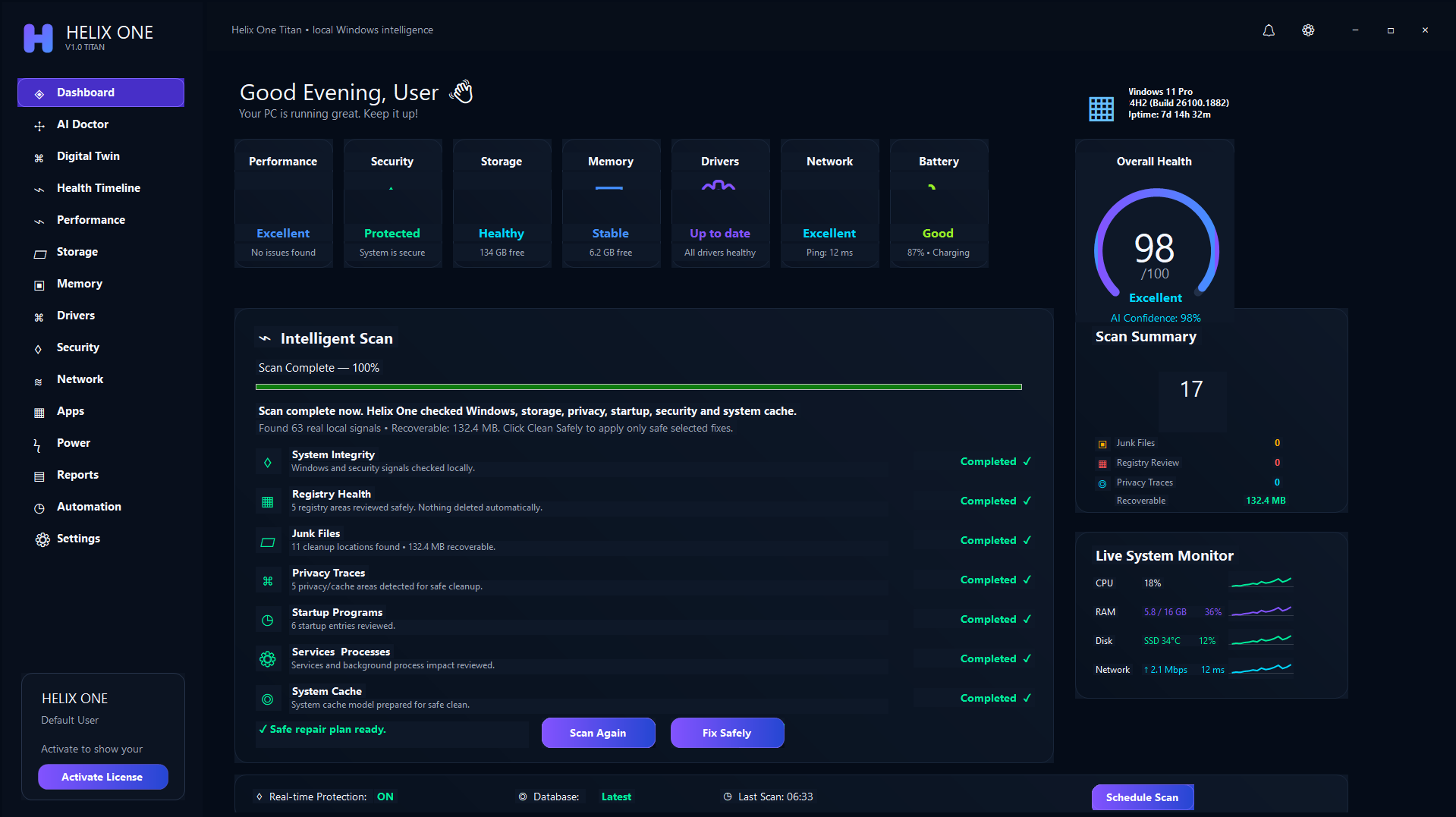
Task: Click the Dashboard sidebar icon
Action: tap(39, 93)
